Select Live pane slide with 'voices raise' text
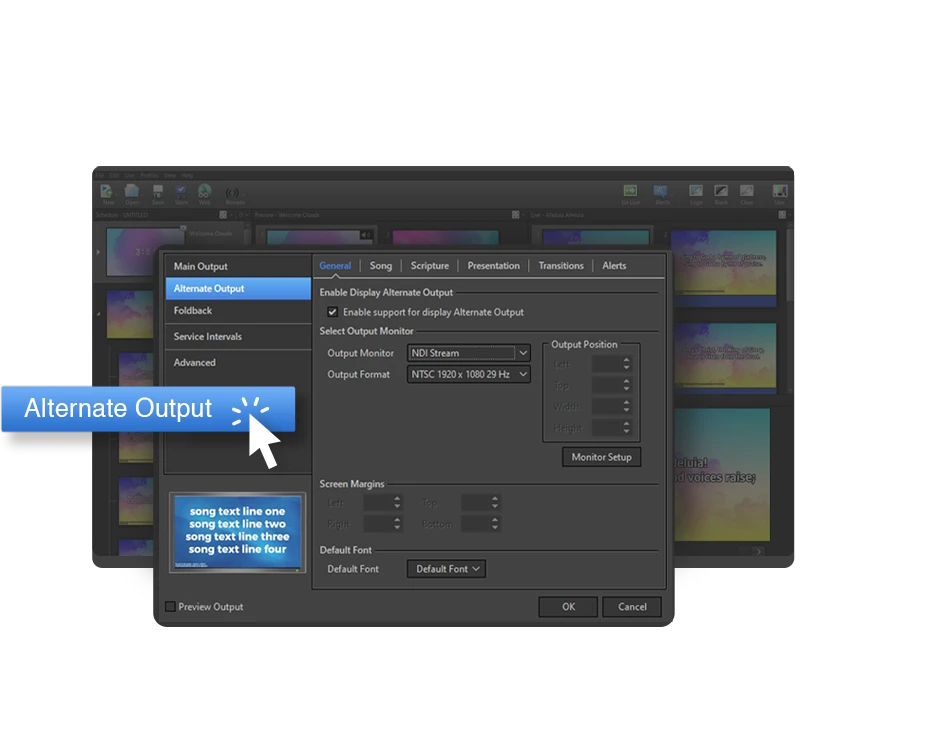Viewport: 933px width, 735px height. coord(722,474)
